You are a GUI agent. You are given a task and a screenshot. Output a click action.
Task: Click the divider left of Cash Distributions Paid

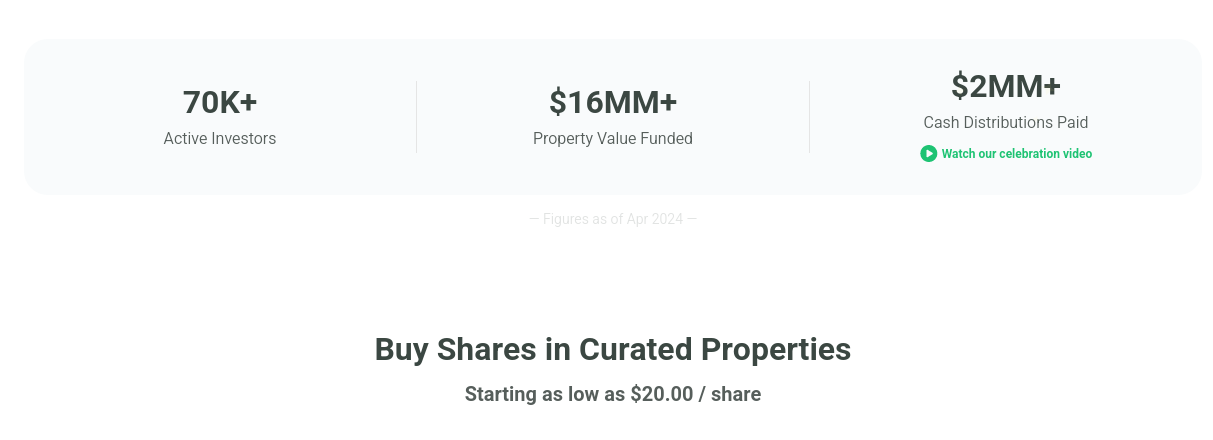tap(809, 117)
